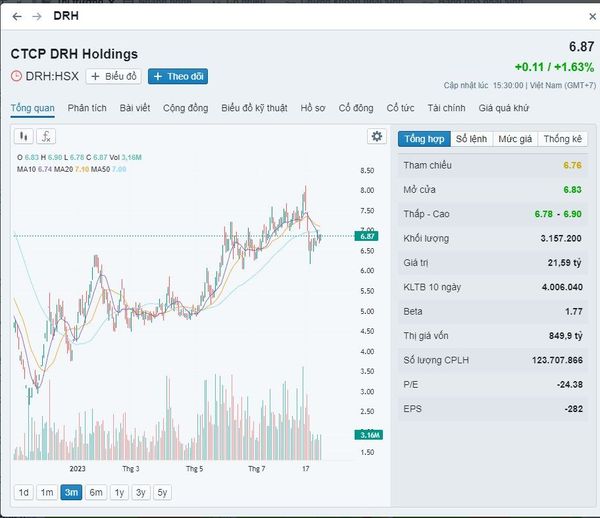
Task: Click the MA50 indicator legend
Action: pos(109,169)
